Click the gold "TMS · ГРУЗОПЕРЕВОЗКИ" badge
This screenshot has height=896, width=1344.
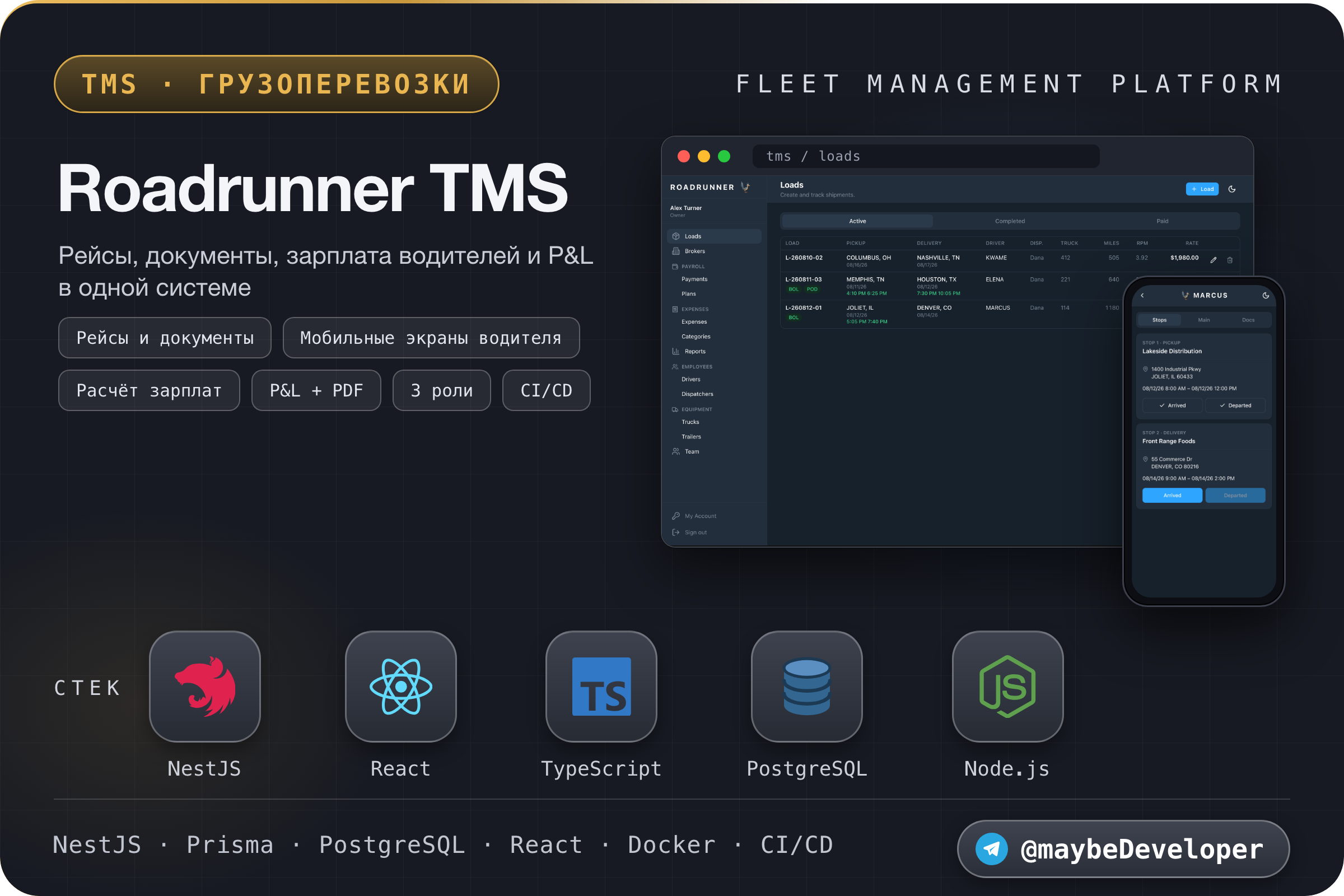pyautogui.click(x=277, y=84)
